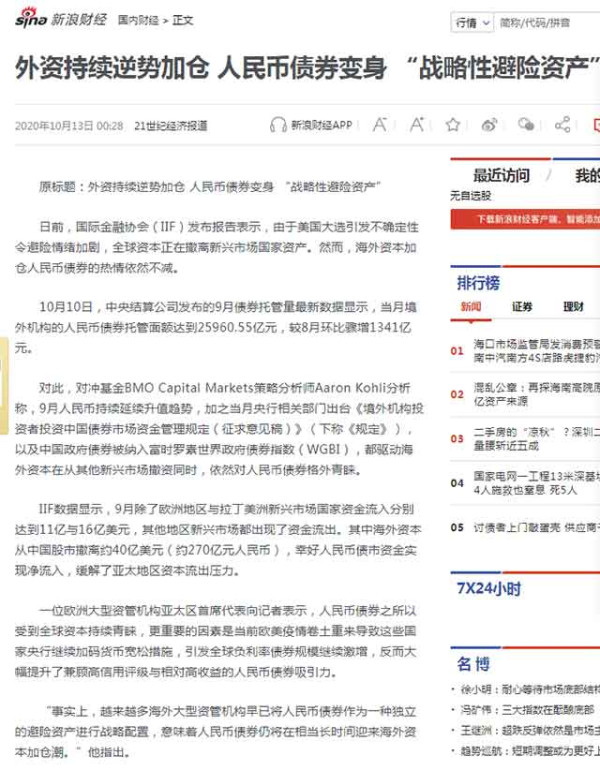
Task: Open blog post by 冯矿伟
Action: pos(527,710)
